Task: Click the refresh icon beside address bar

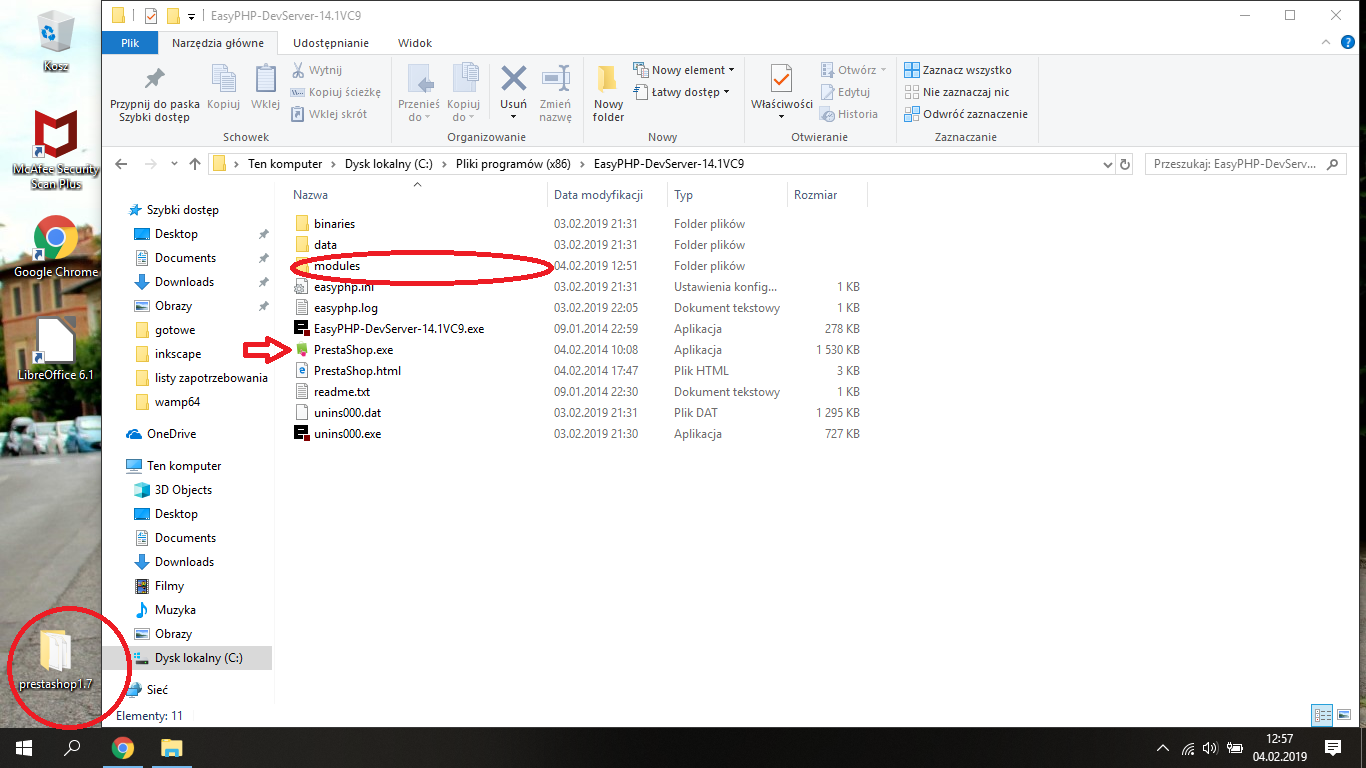Action: 1125,164
